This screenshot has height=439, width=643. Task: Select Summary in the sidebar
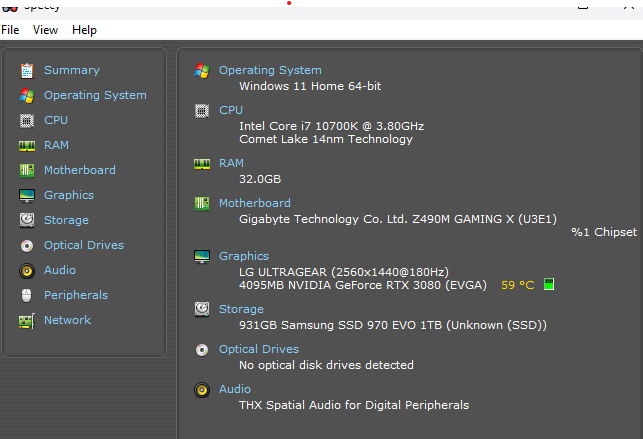72,70
